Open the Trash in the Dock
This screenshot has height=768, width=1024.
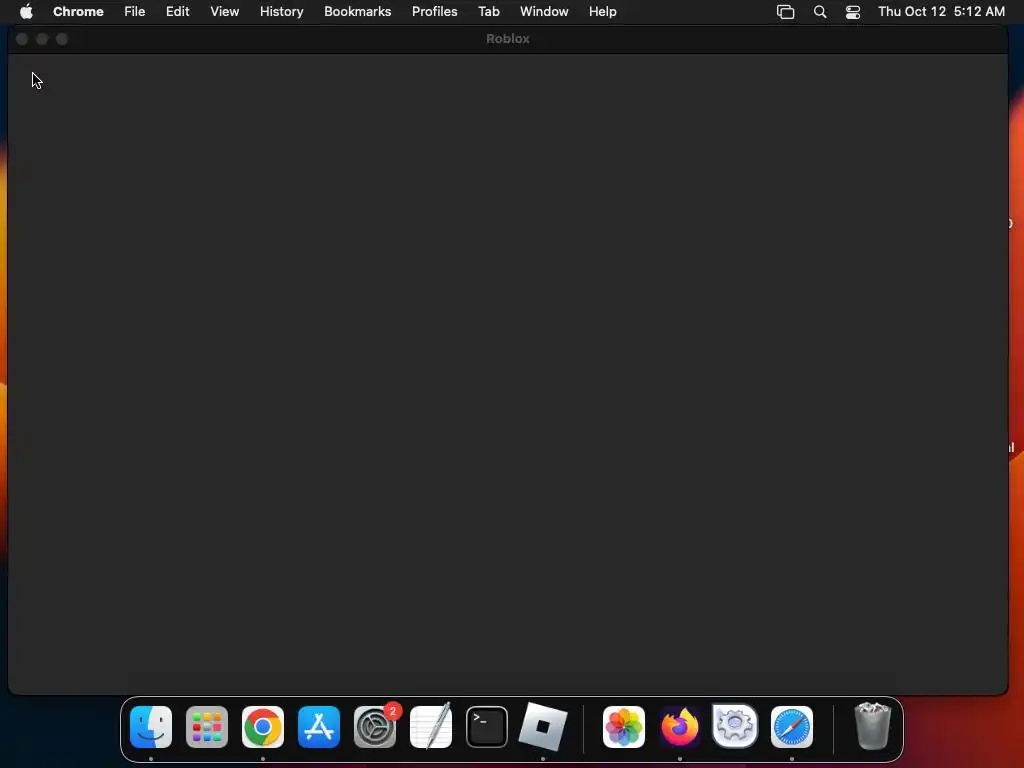872,726
